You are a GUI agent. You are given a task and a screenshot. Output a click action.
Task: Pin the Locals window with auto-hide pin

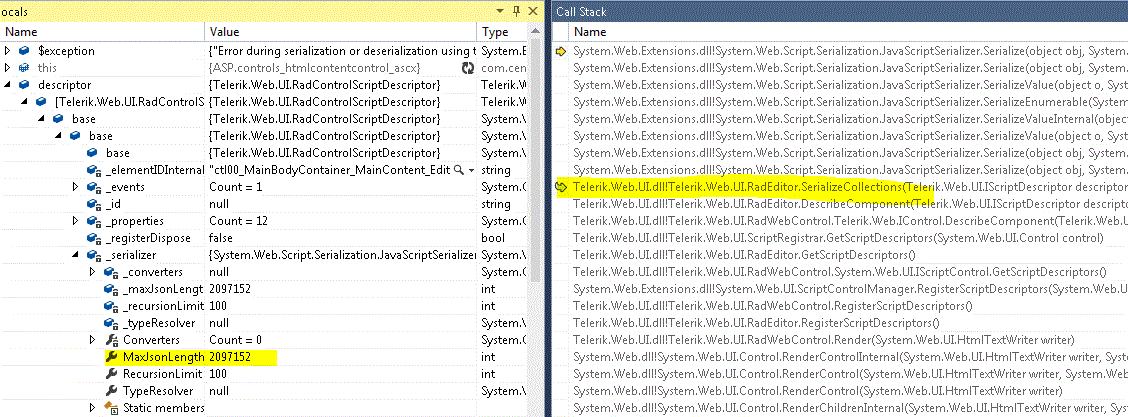click(x=517, y=10)
